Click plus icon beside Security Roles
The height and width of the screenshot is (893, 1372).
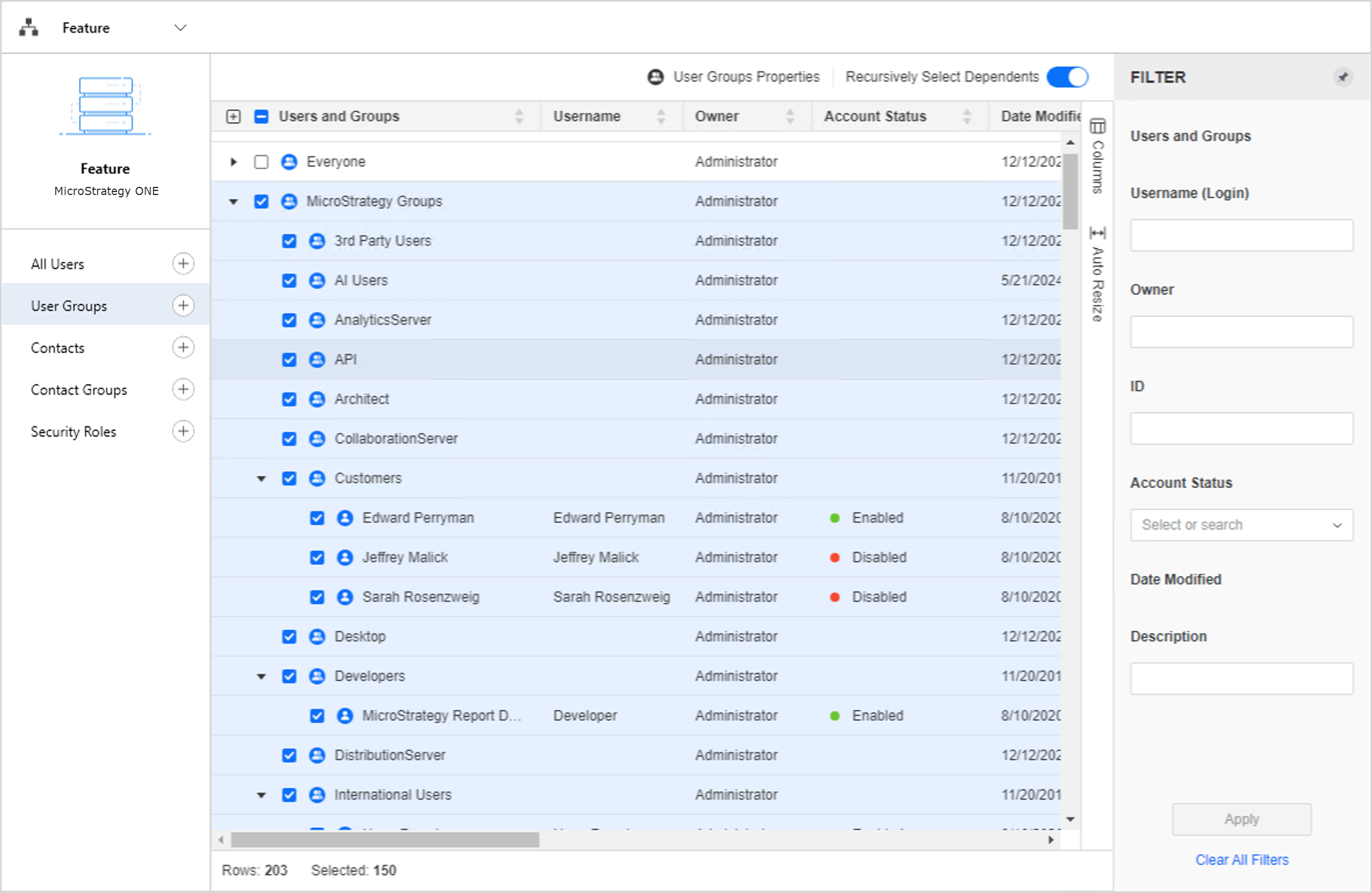[x=183, y=431]
